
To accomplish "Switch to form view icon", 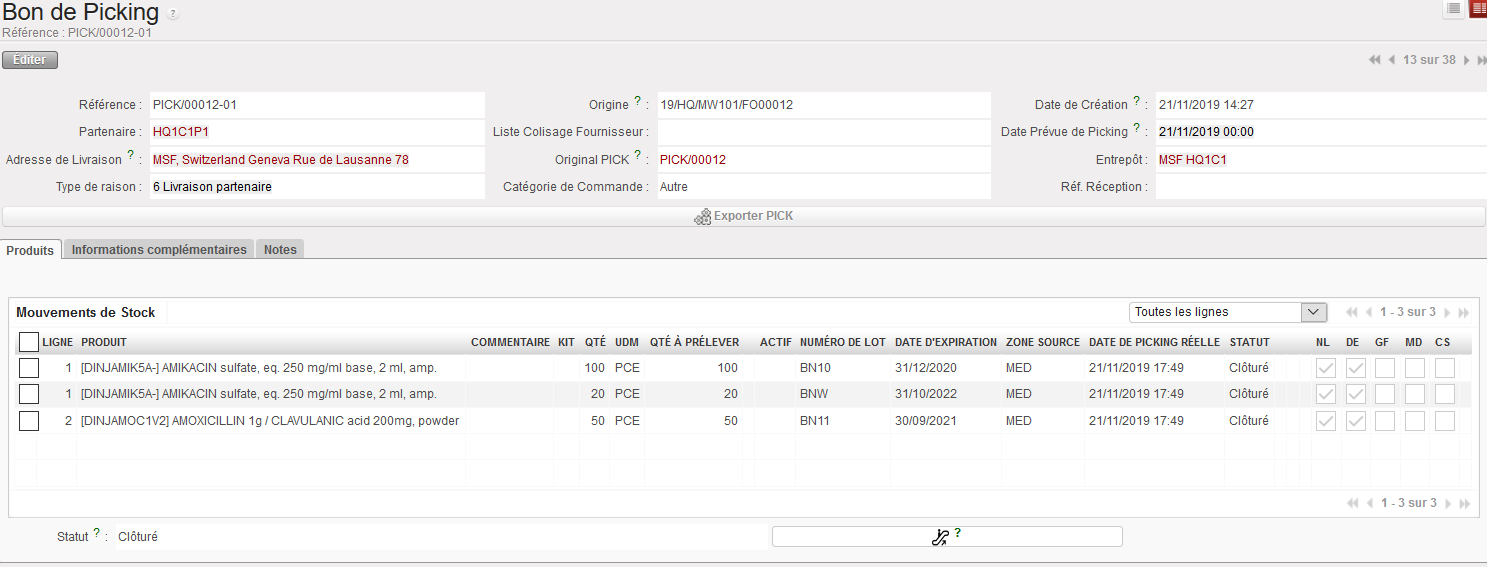I will pyautogui.click(x=1477, y=9).
